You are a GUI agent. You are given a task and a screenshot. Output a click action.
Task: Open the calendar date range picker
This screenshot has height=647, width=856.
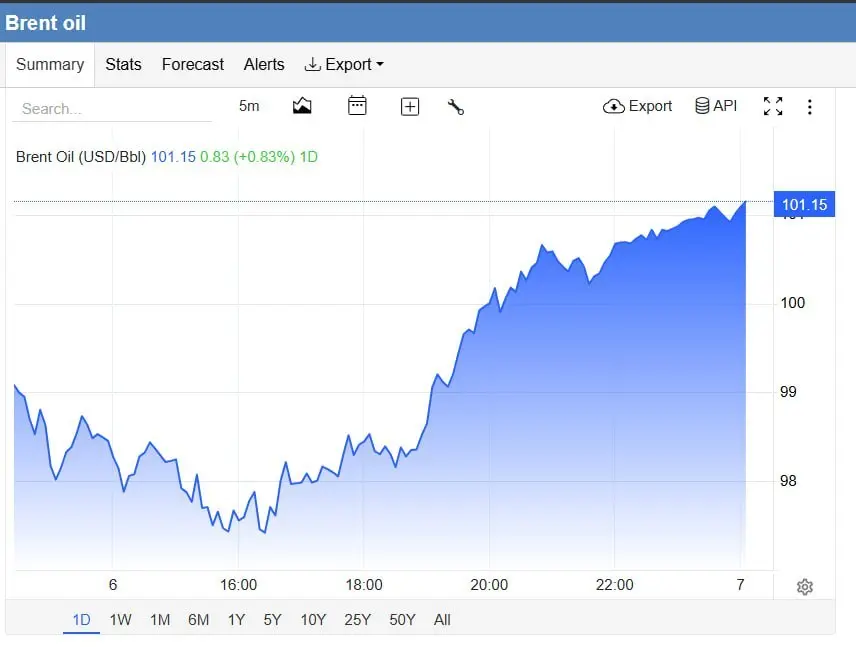[x=357, y=105]
